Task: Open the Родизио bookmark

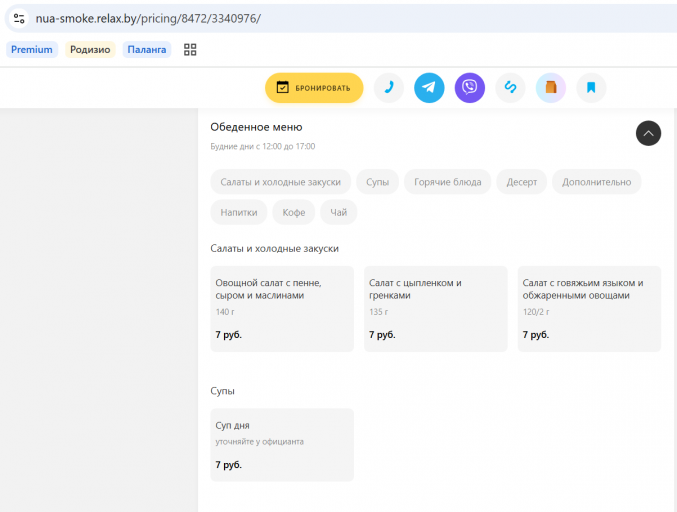Action: (90, 50)
